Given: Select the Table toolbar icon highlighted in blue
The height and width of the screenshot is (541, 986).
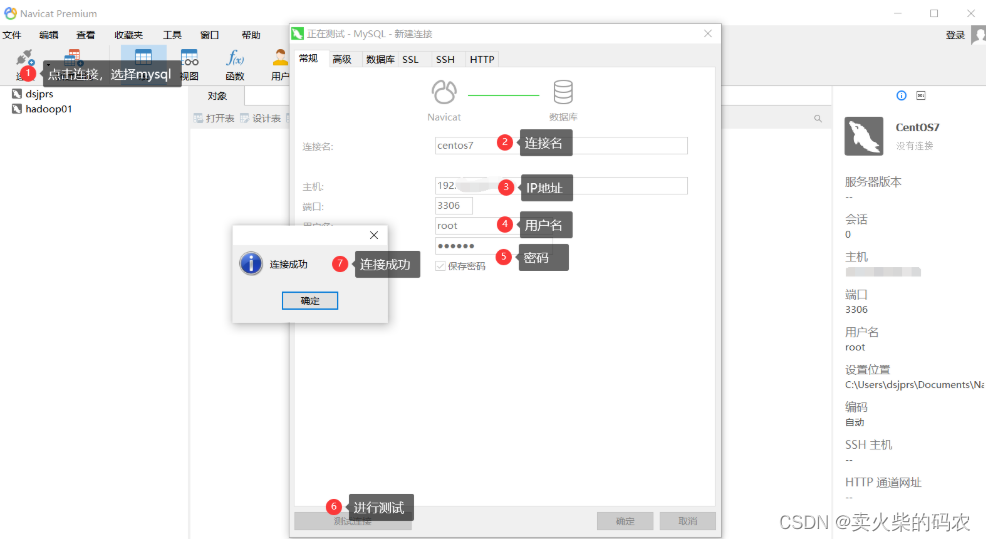Looking at the screenshot, I should tap(143, 57).
